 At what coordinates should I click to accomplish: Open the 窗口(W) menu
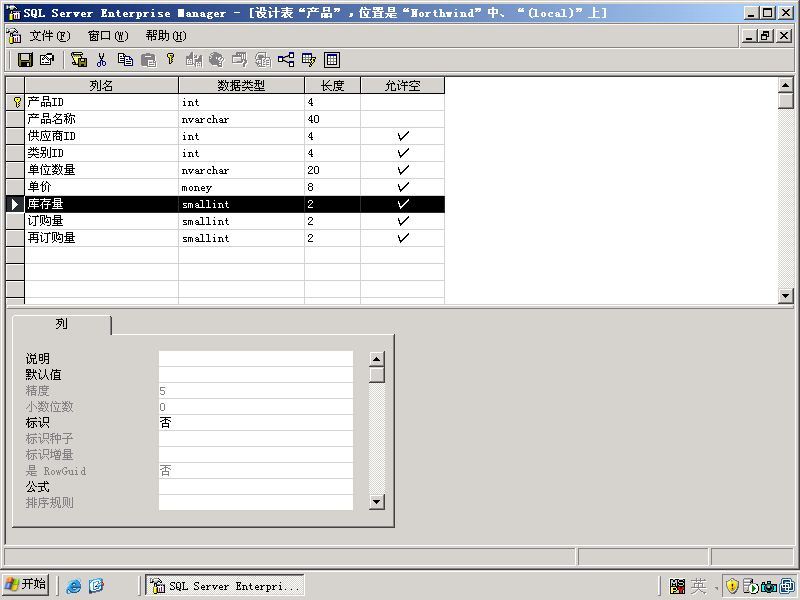click(108, 36)
